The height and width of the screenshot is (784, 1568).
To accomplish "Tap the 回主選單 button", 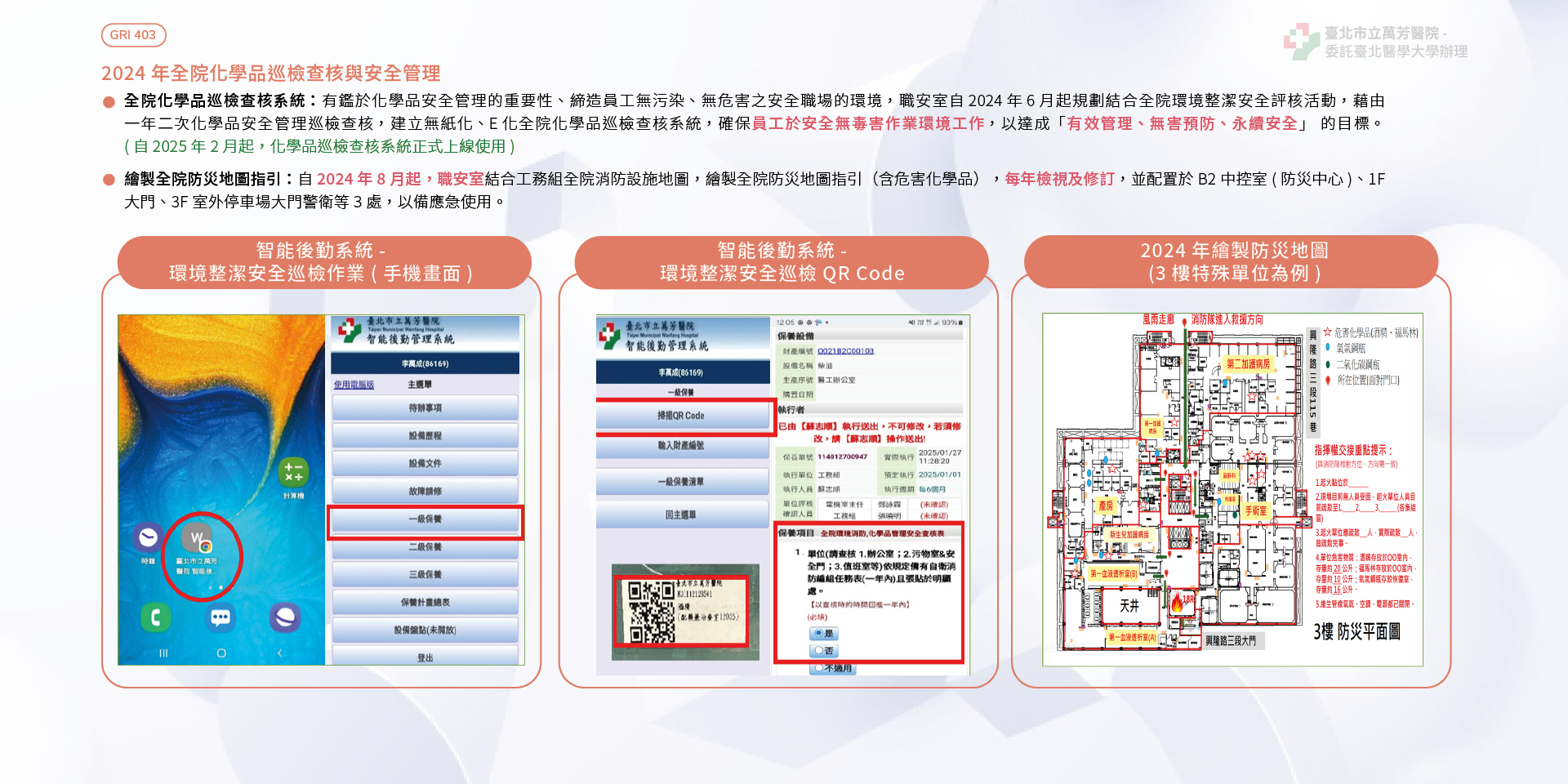I will pos(683,515).
